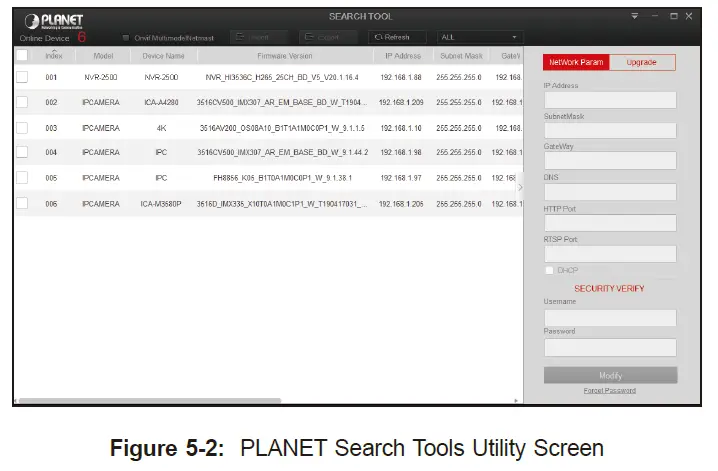The height and width of the screenshot is (471, 718).
Task: Focus the Username input field
Action: [610, 318]
